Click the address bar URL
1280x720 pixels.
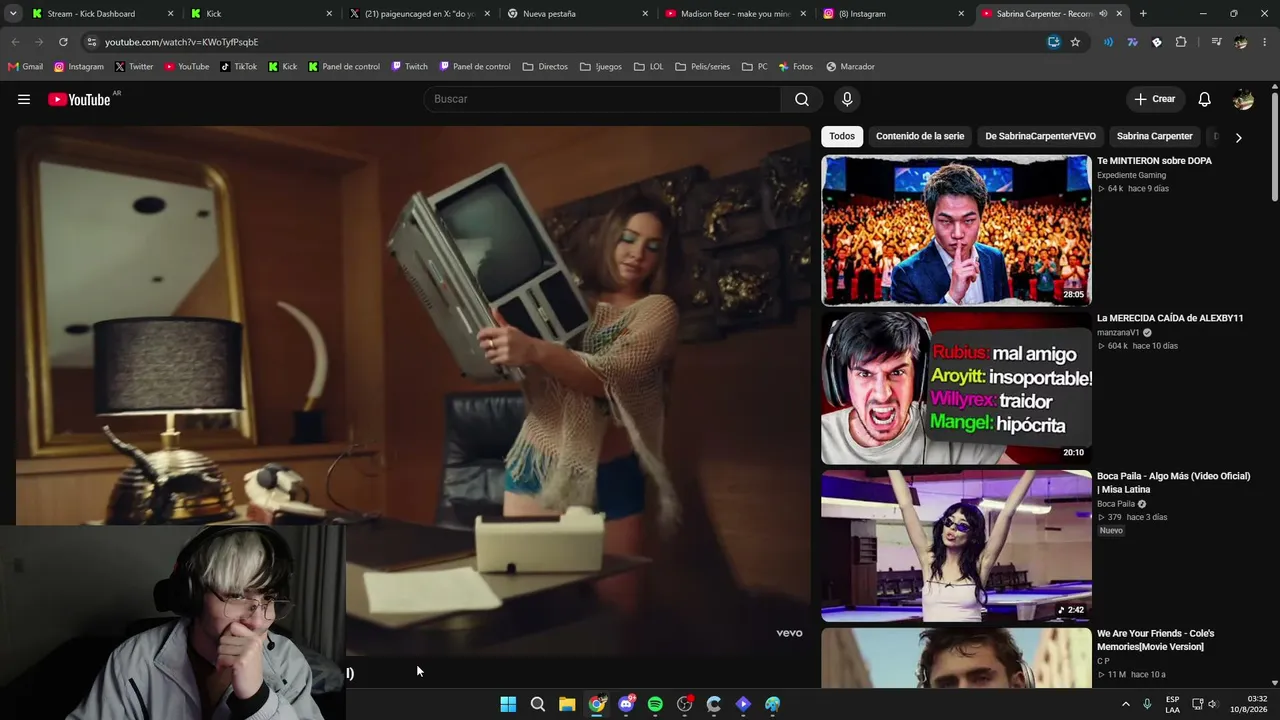click(x=182, y=42)
